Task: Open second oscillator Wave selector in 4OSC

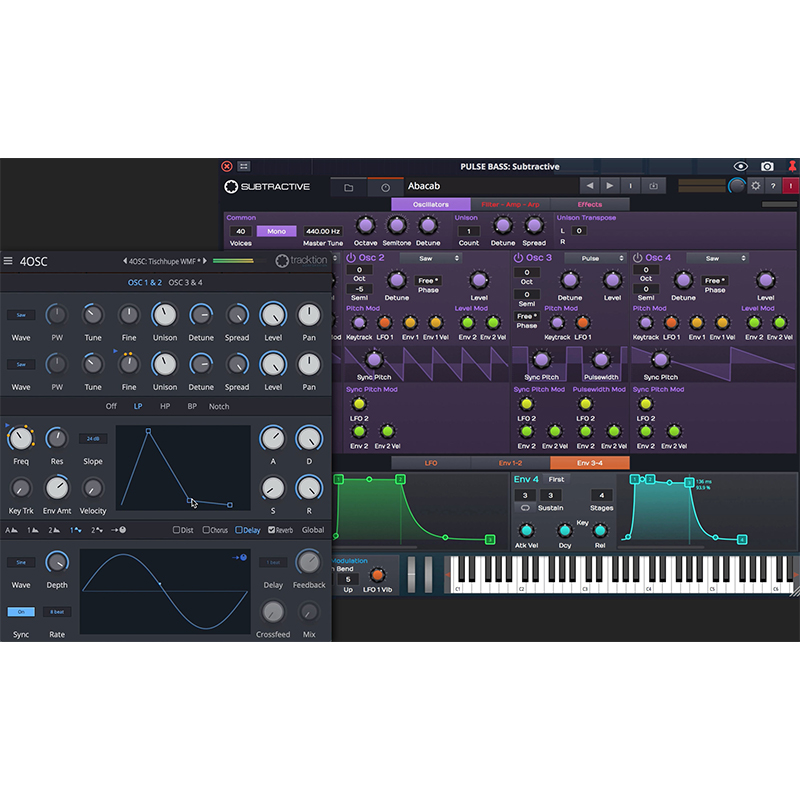Action: 21,364
